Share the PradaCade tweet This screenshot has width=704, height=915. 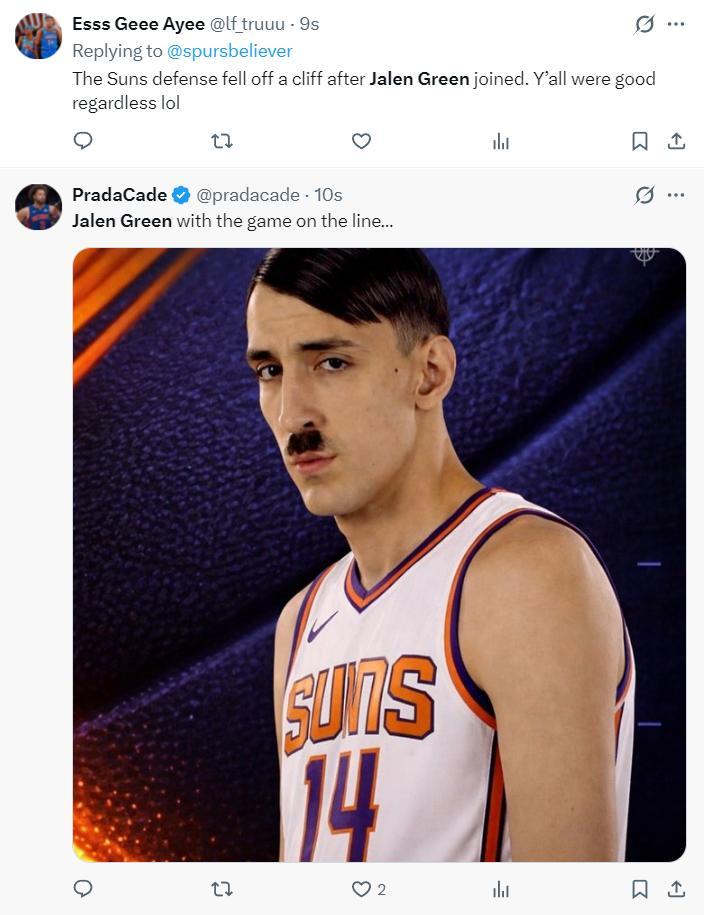click(x=676, y=888)
